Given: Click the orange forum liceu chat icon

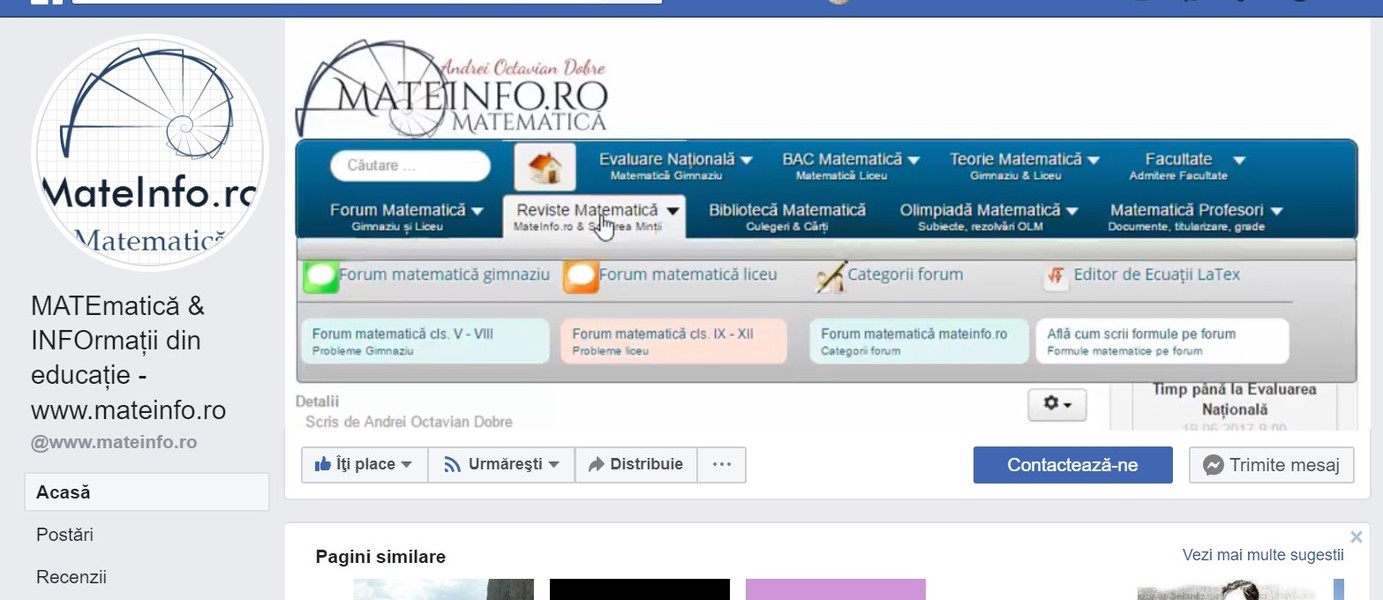Looking at the screenshot, I should click(581, 276).
